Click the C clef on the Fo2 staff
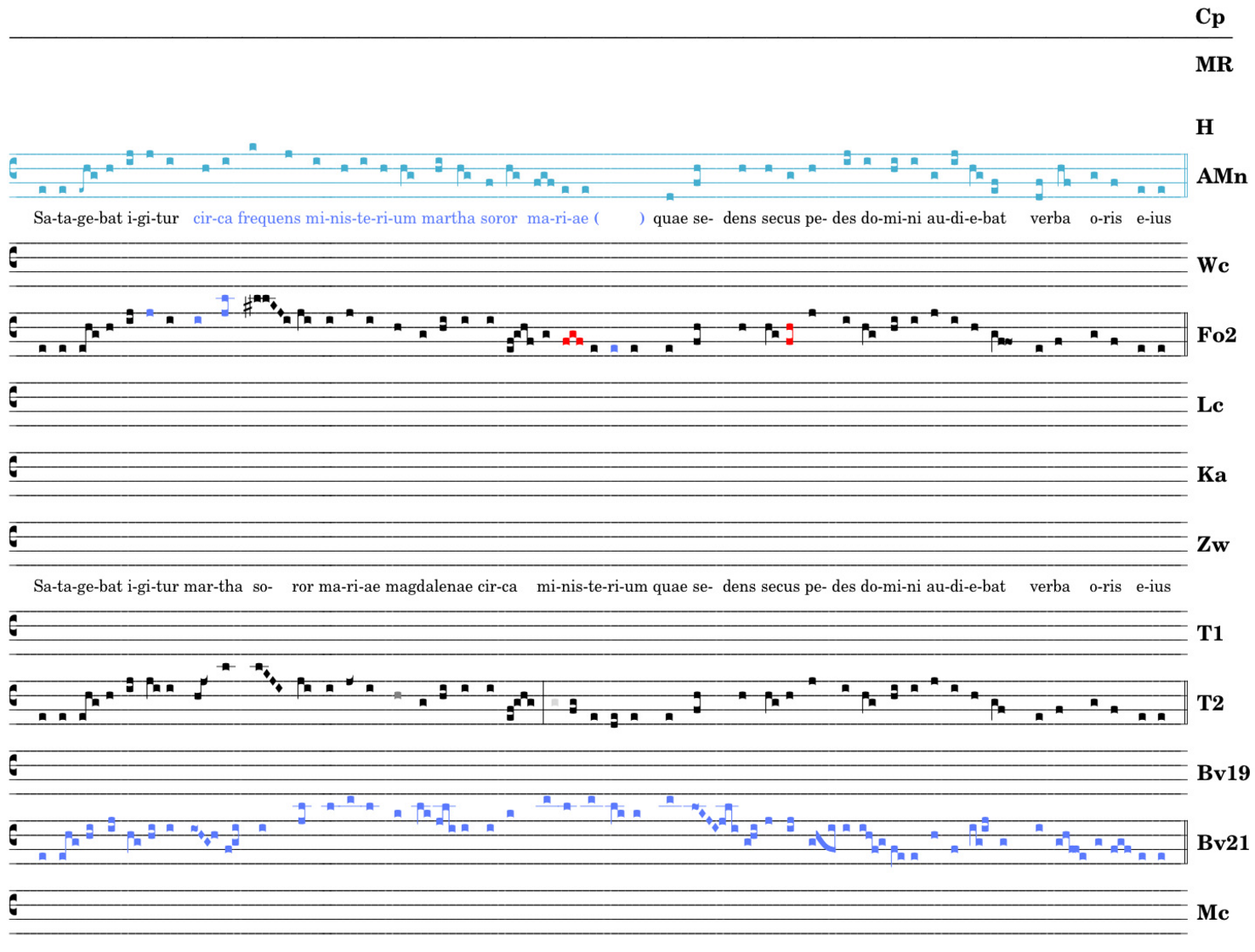 (x=13, y=327)
